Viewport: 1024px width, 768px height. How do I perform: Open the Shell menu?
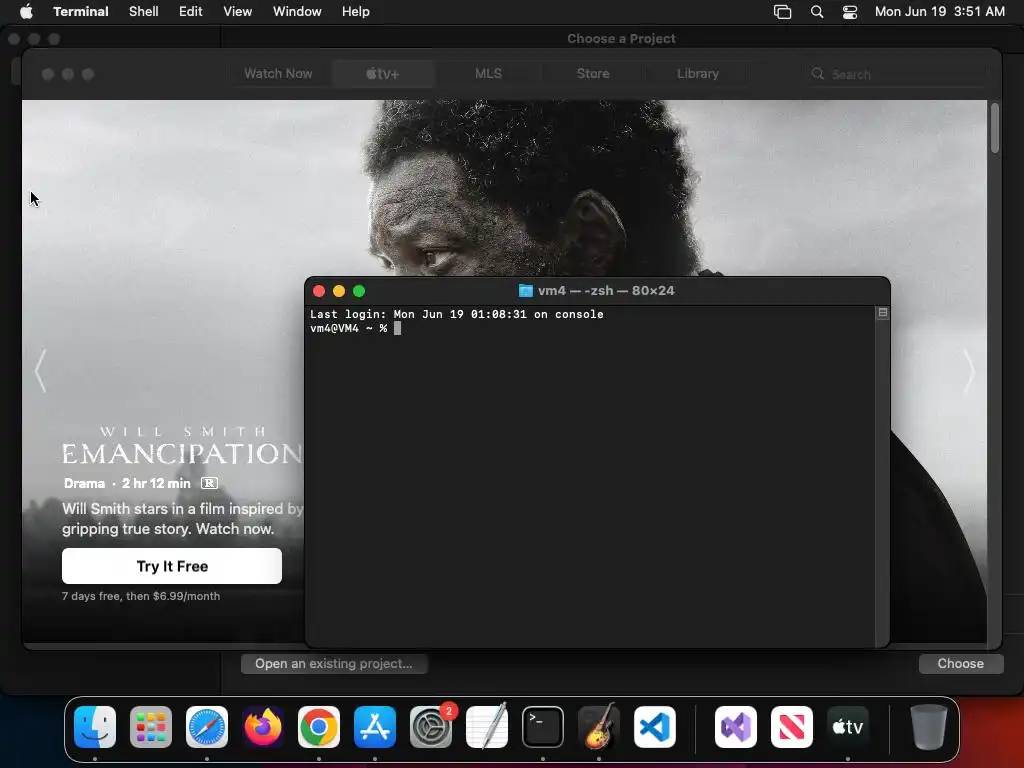point(144,11)
